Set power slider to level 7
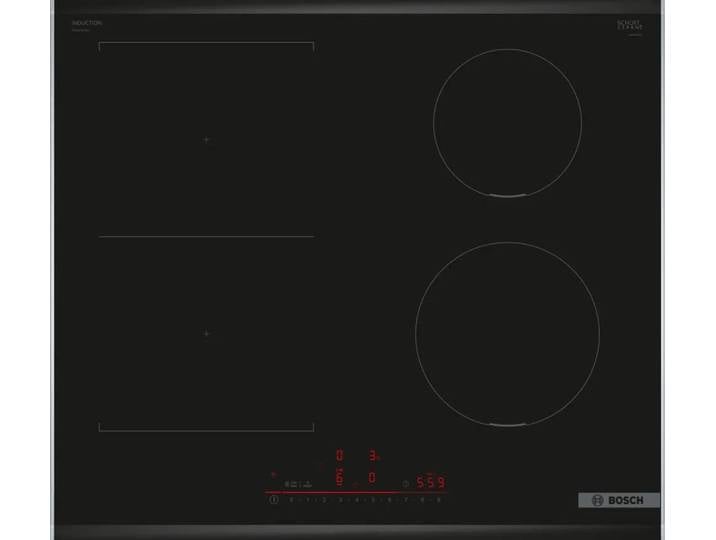This screenshot has width=716, height=540. pos(405,500)
